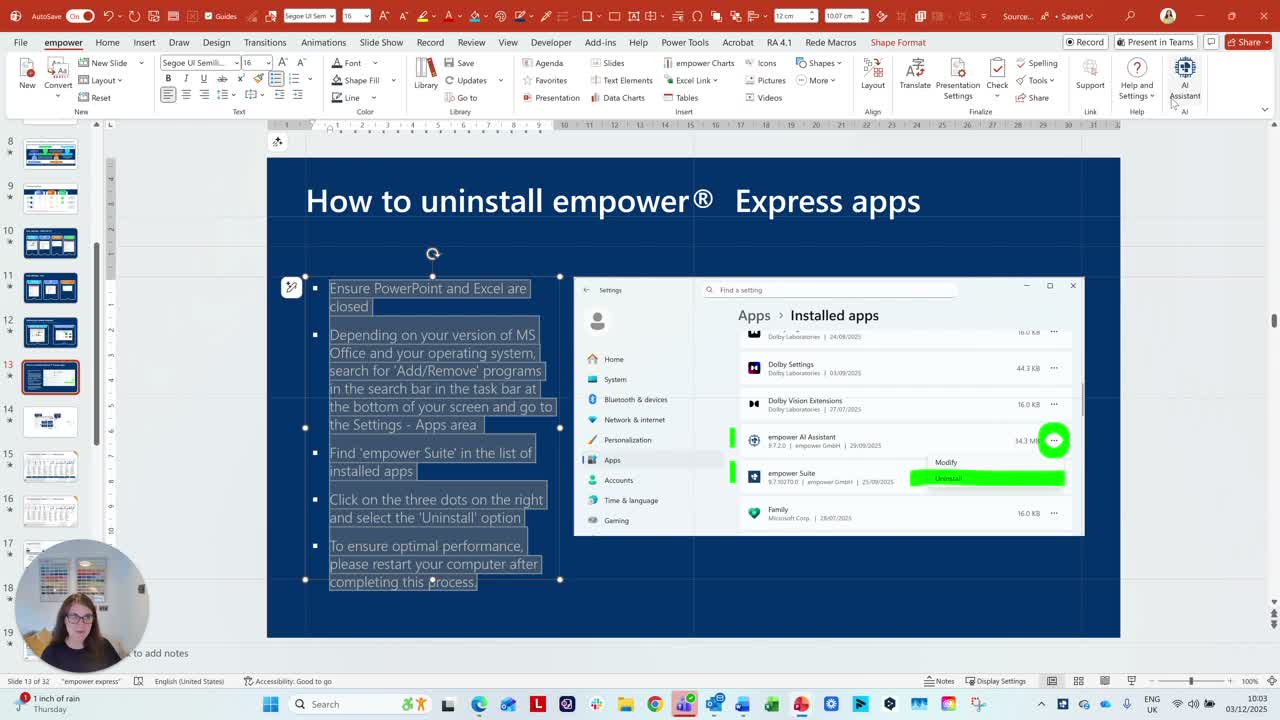Switch to the Transitions tab
Screen dimensions: 1280x720
tap(265, 42)
